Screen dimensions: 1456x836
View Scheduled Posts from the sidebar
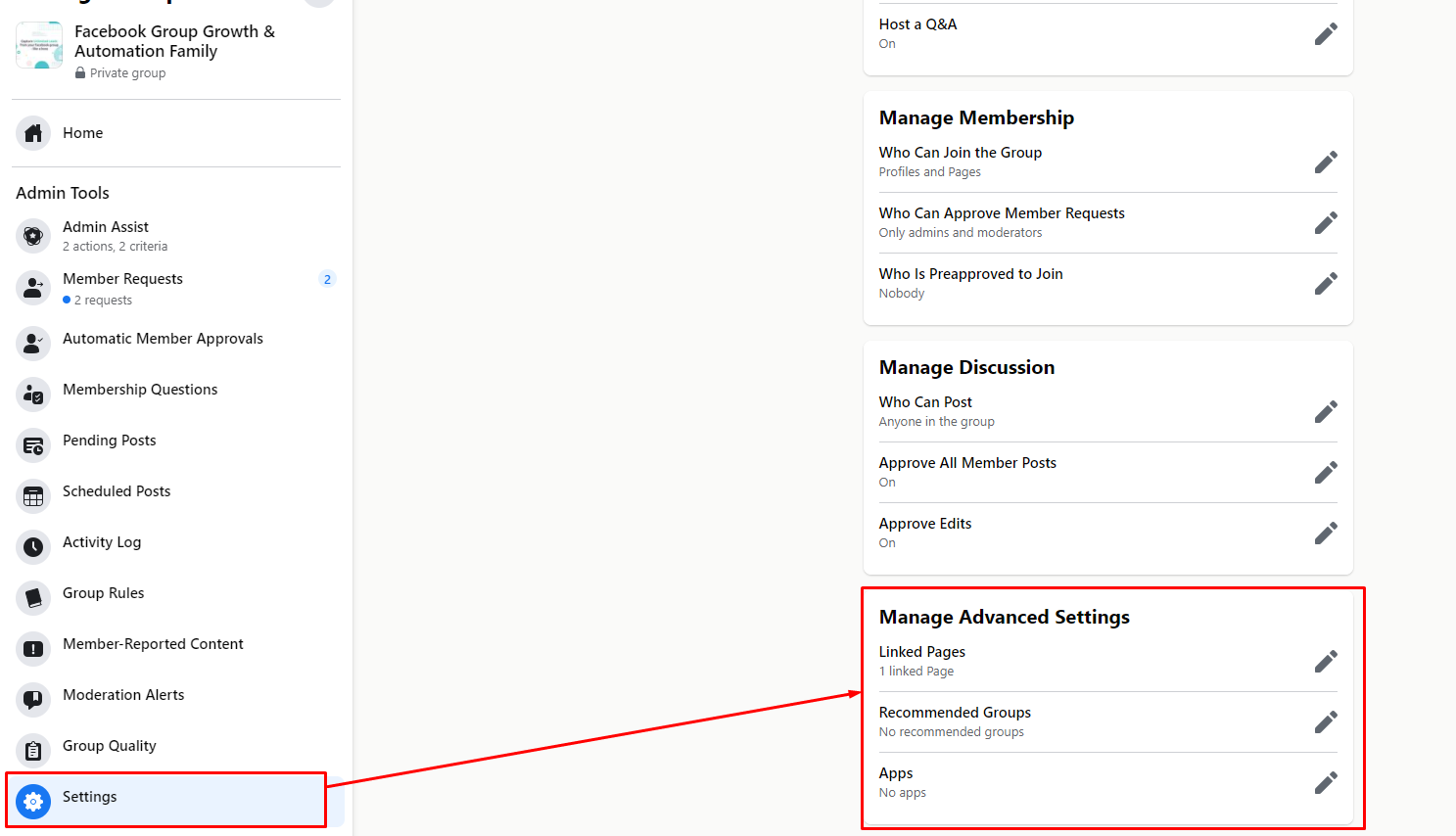click(117, 491)
